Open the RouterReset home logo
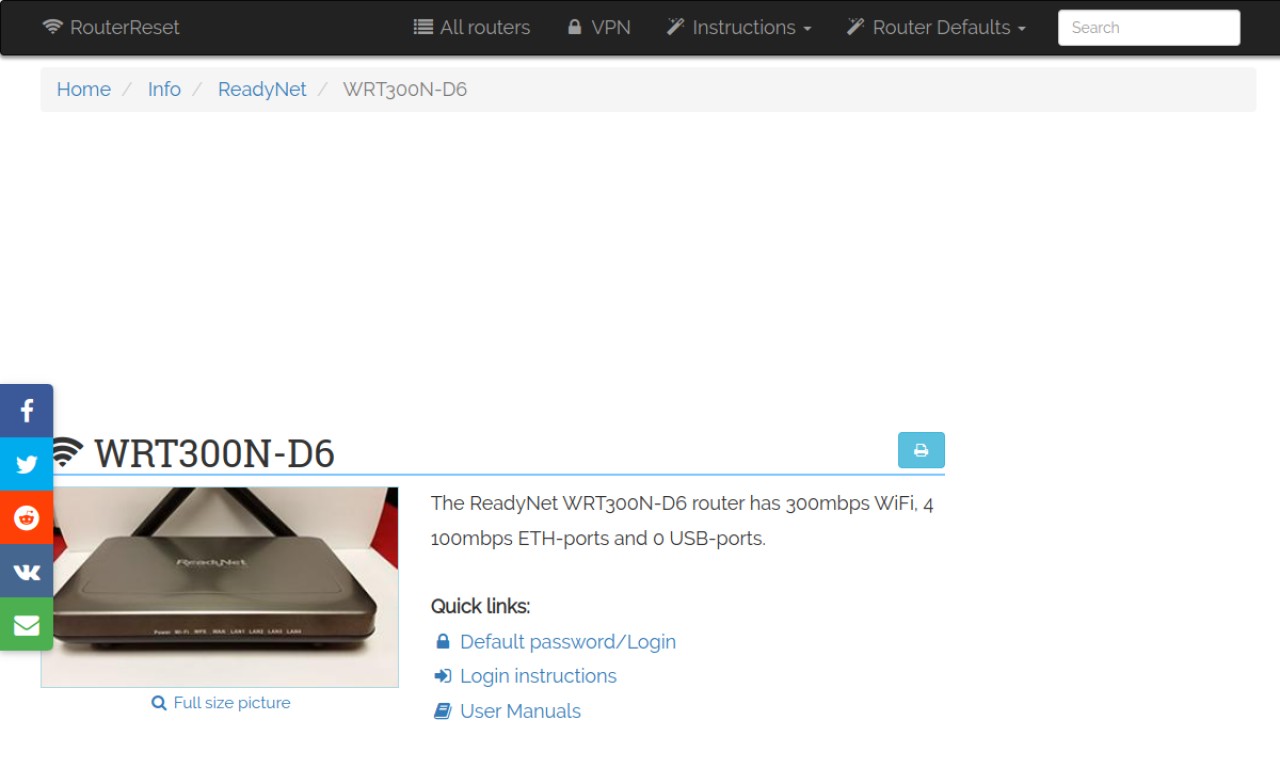 click(x=111, y=27)
